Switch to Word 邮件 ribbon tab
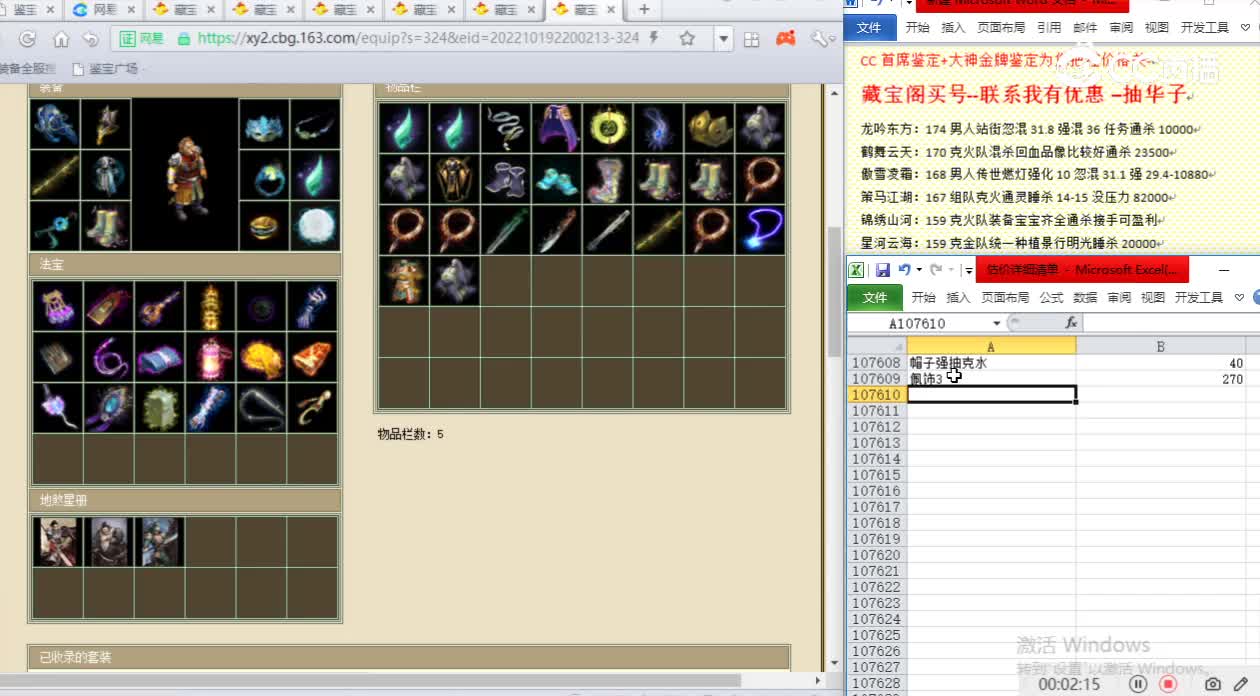The image size is (1260, 696). point(1085,28)
